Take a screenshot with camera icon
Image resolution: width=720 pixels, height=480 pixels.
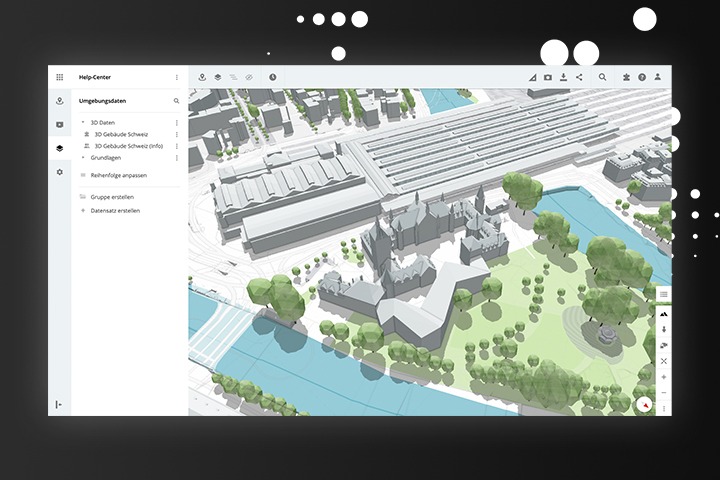click(547, 77)
